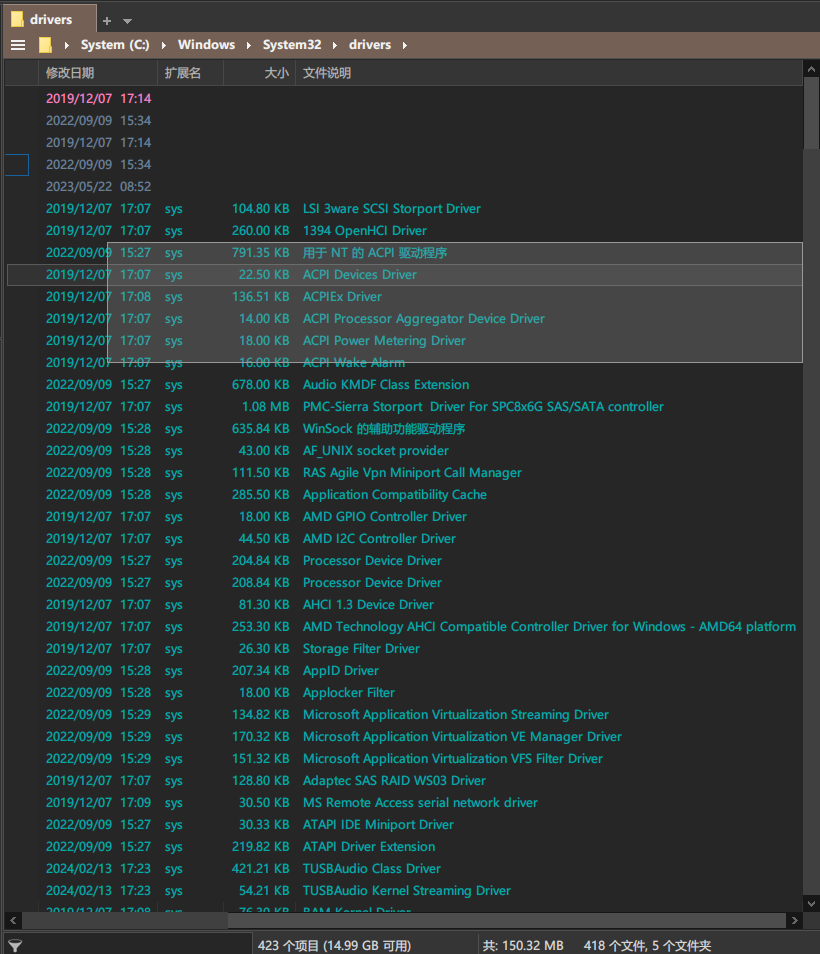Switch to the drivers tab

tap(50, 19)
